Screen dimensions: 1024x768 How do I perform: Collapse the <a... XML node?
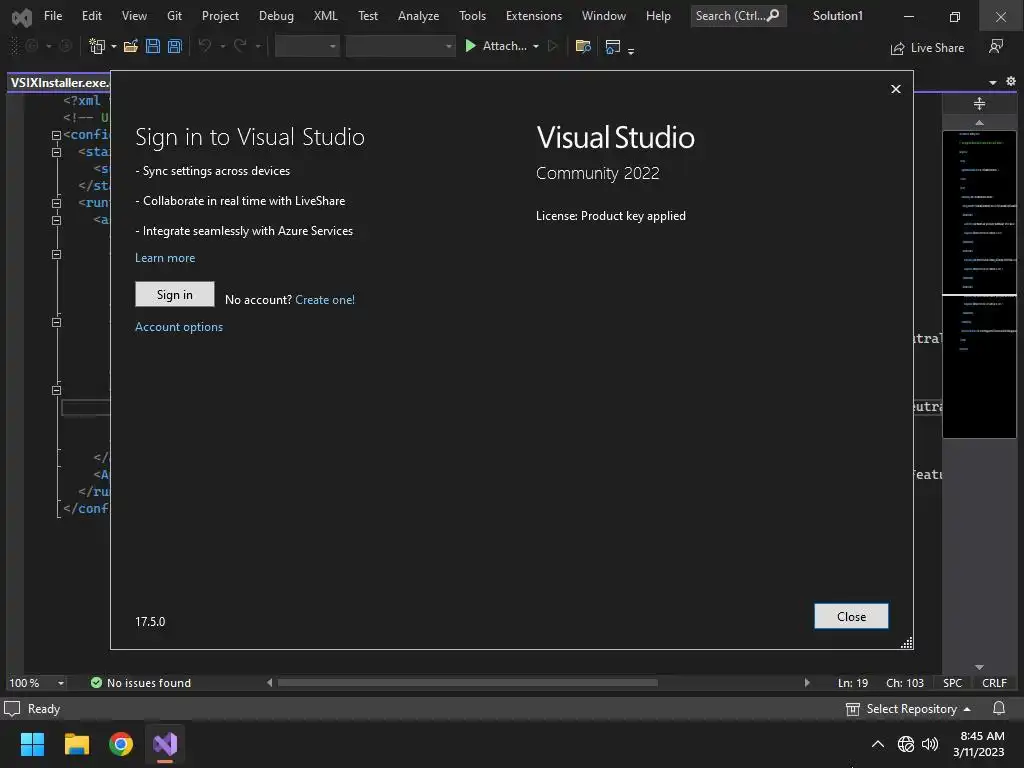point(56,220)
